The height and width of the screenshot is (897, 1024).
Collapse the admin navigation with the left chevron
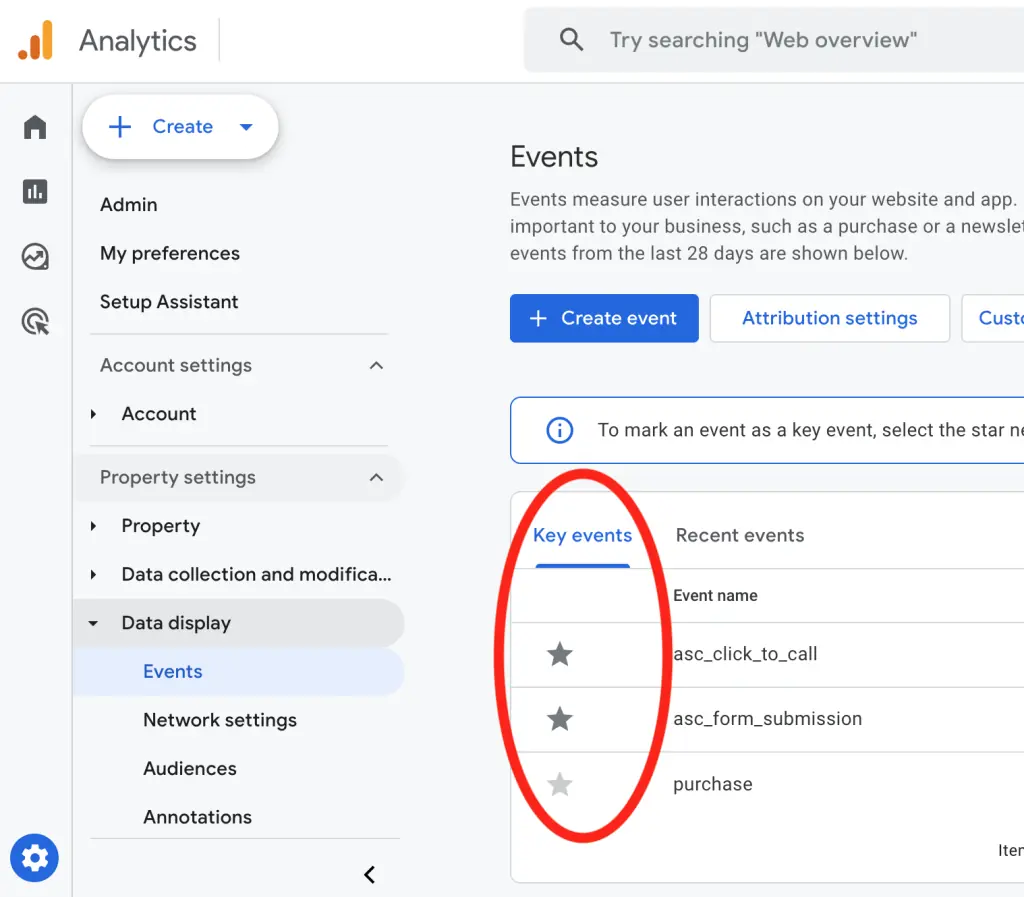[370, 874]
